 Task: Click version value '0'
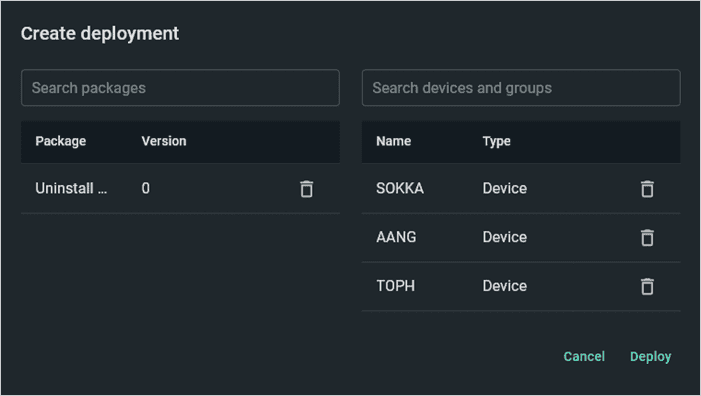pos(146,188)
